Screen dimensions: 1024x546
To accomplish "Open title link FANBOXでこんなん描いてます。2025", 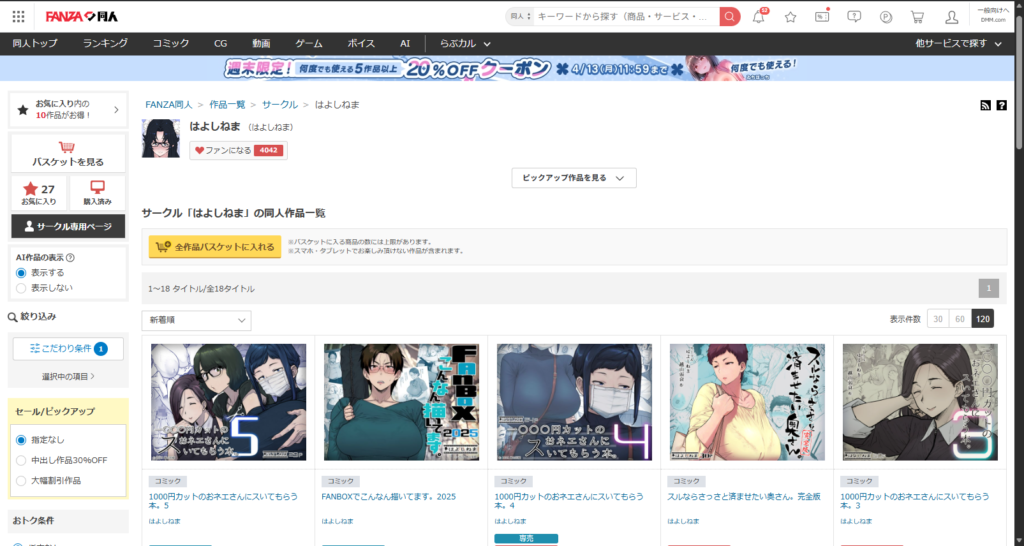I will pyautogui.click(x=389, y=497).
